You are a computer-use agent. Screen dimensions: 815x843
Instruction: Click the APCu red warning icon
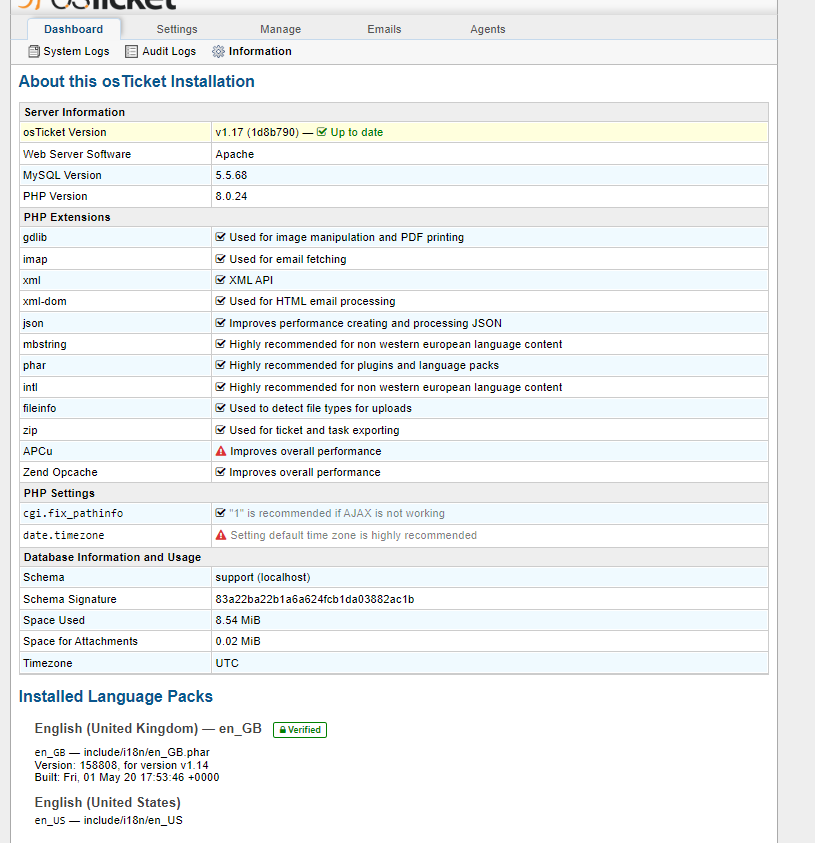pos(221,451)
